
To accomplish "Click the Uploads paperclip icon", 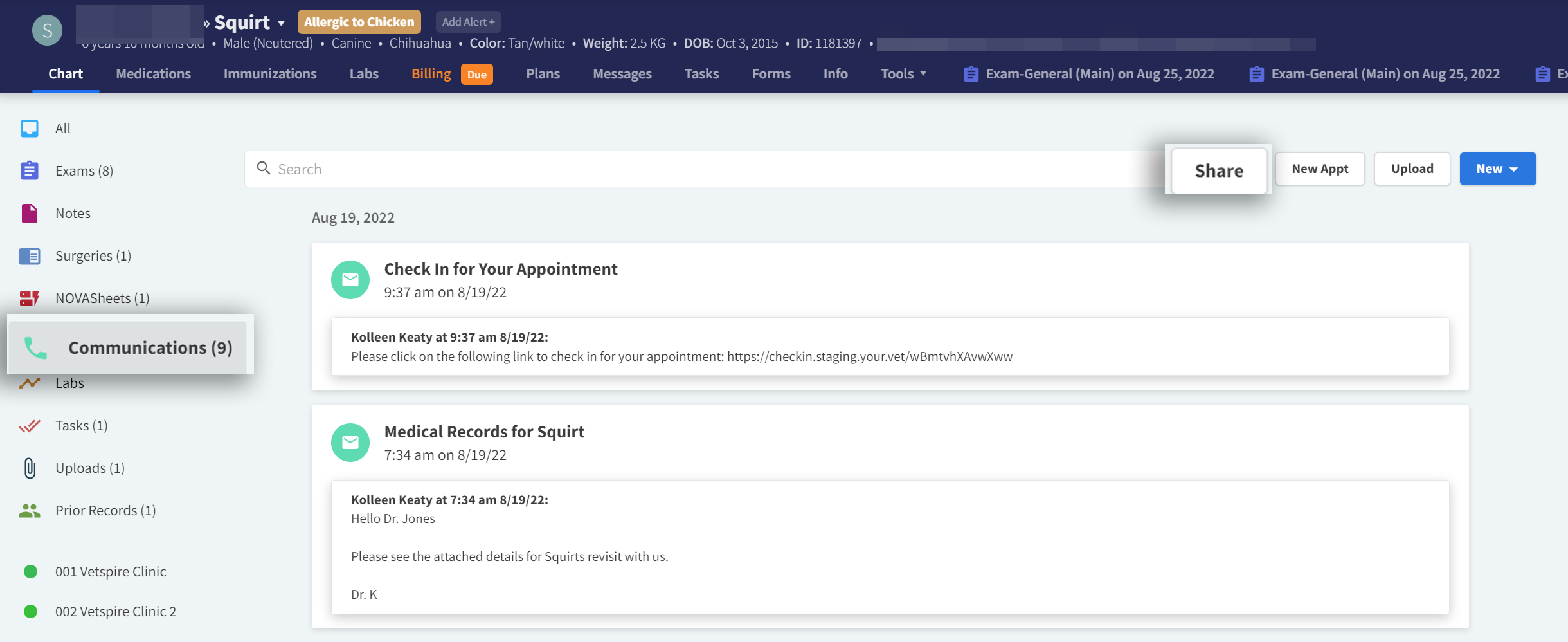I will coord(30,468).
